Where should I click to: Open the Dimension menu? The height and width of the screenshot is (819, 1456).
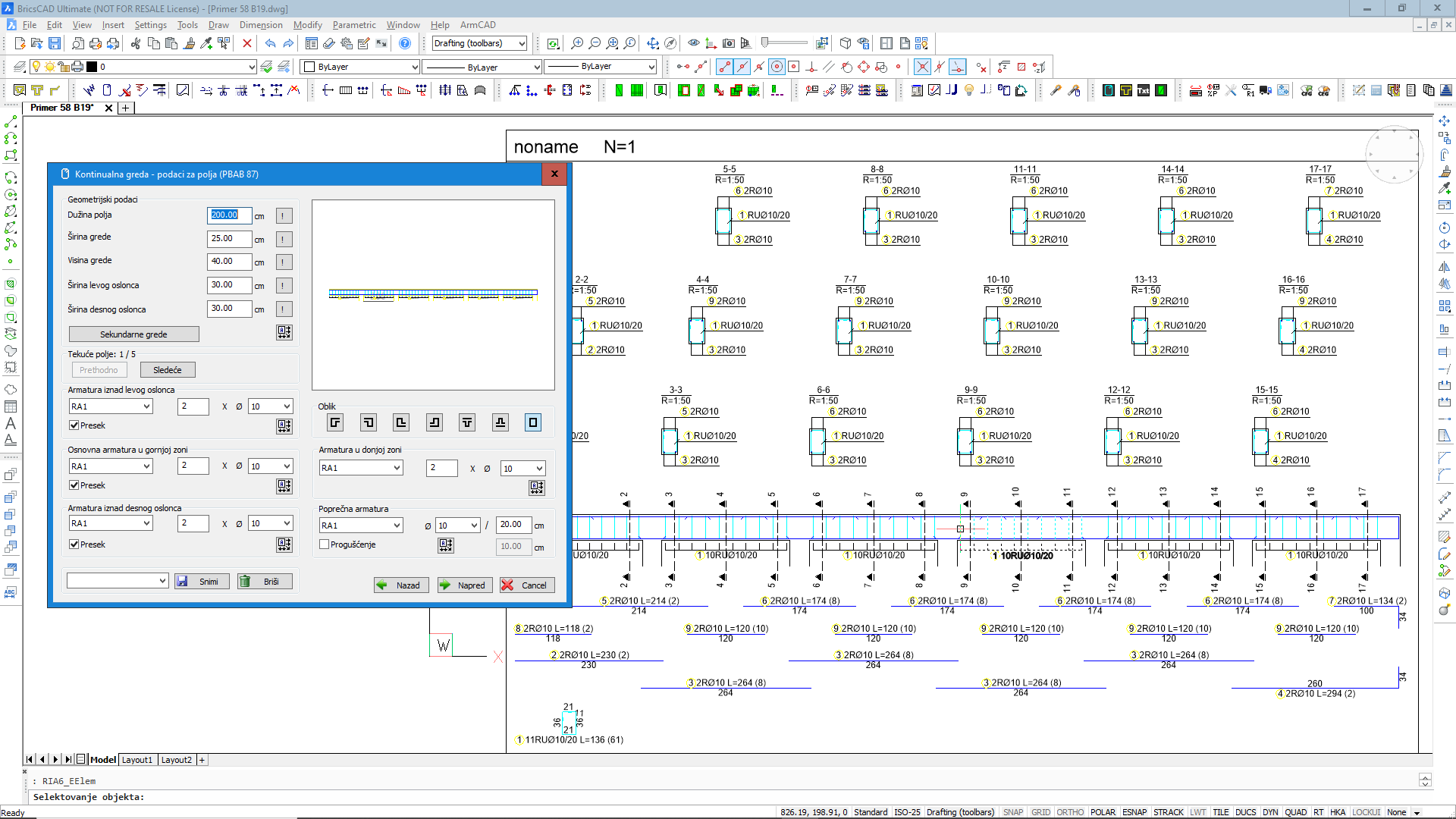pyautogui.click(x=261, y=25)
